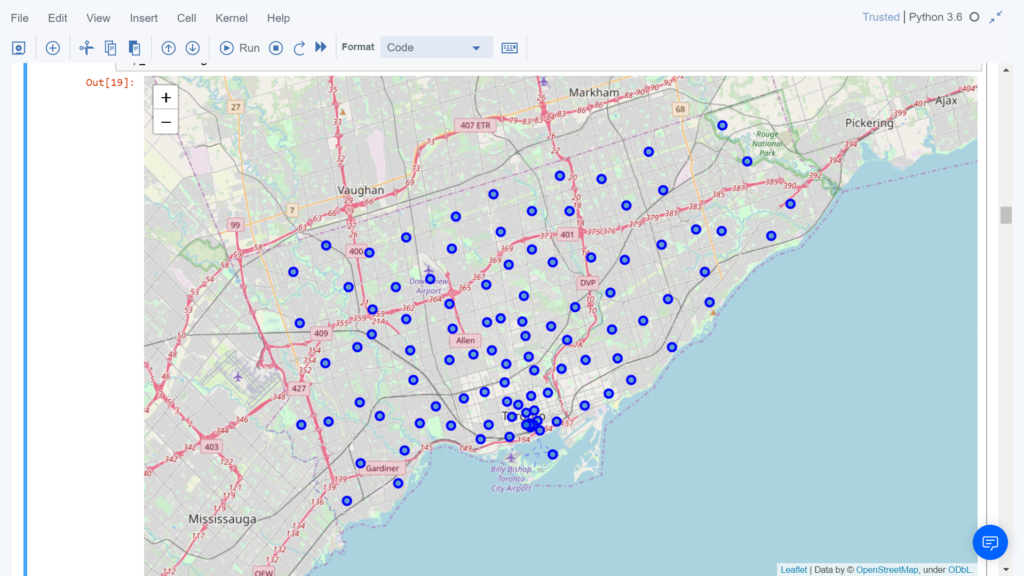The width and height of the screenshot is (1024, 576).
Task: Restart the kernel using the restart icon
Action: 298,47
